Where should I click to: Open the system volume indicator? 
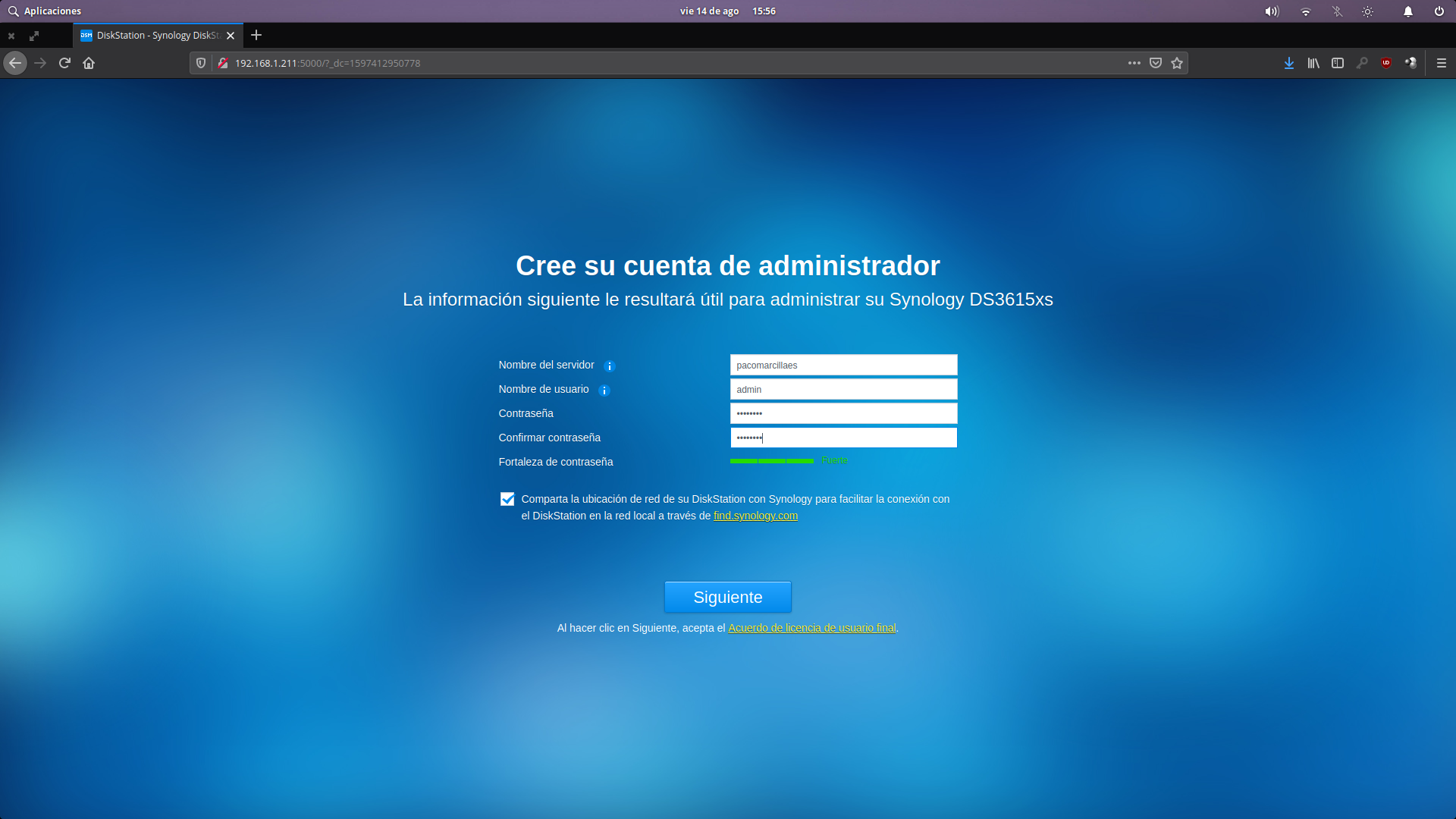pos(1272,11)
